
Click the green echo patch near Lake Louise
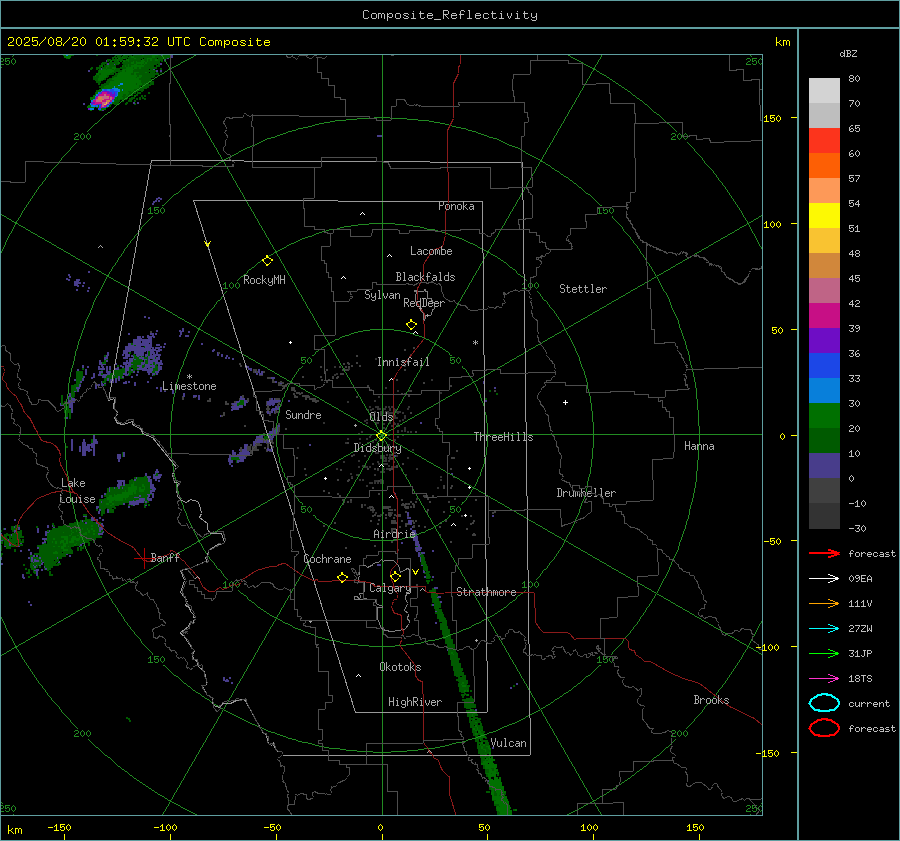coord(126,494)
